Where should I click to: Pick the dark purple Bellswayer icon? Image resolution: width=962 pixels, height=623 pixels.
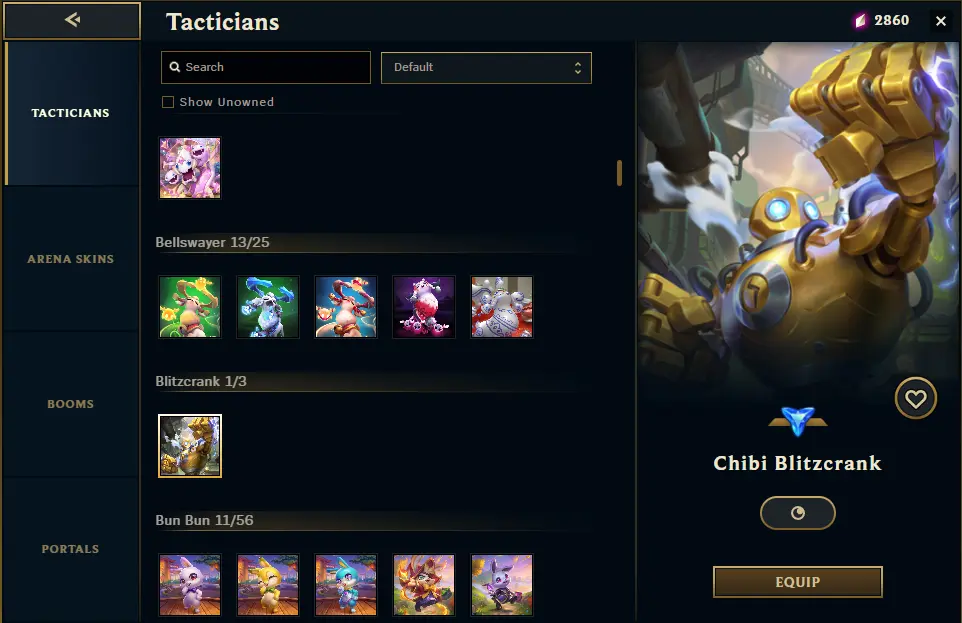[x=424, y=307]
